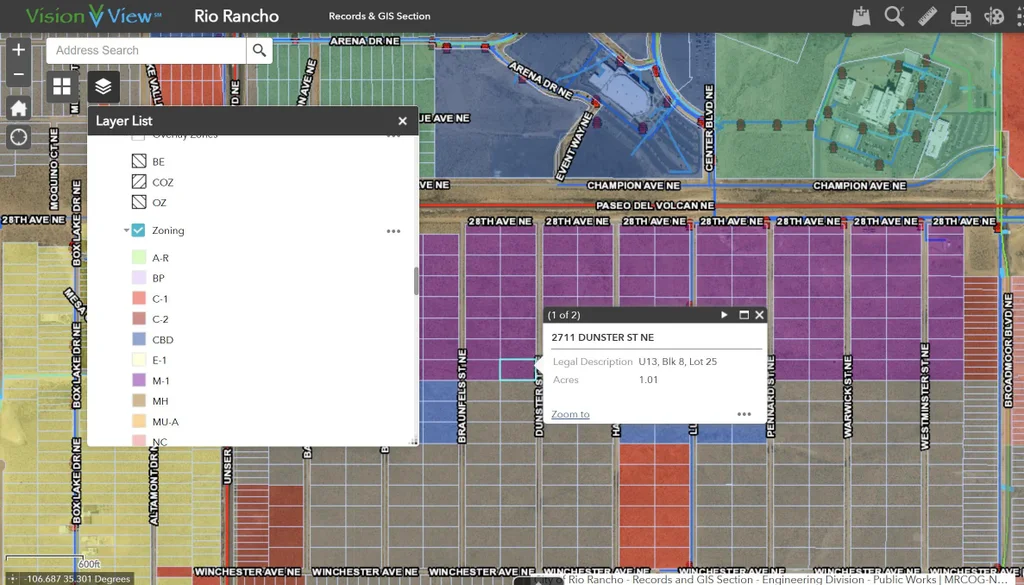
Task: Show next feature in popup
Action: tap(725, 315)
